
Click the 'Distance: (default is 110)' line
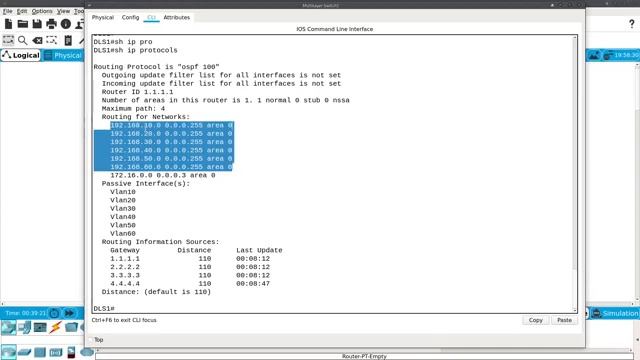pos(156,292)
